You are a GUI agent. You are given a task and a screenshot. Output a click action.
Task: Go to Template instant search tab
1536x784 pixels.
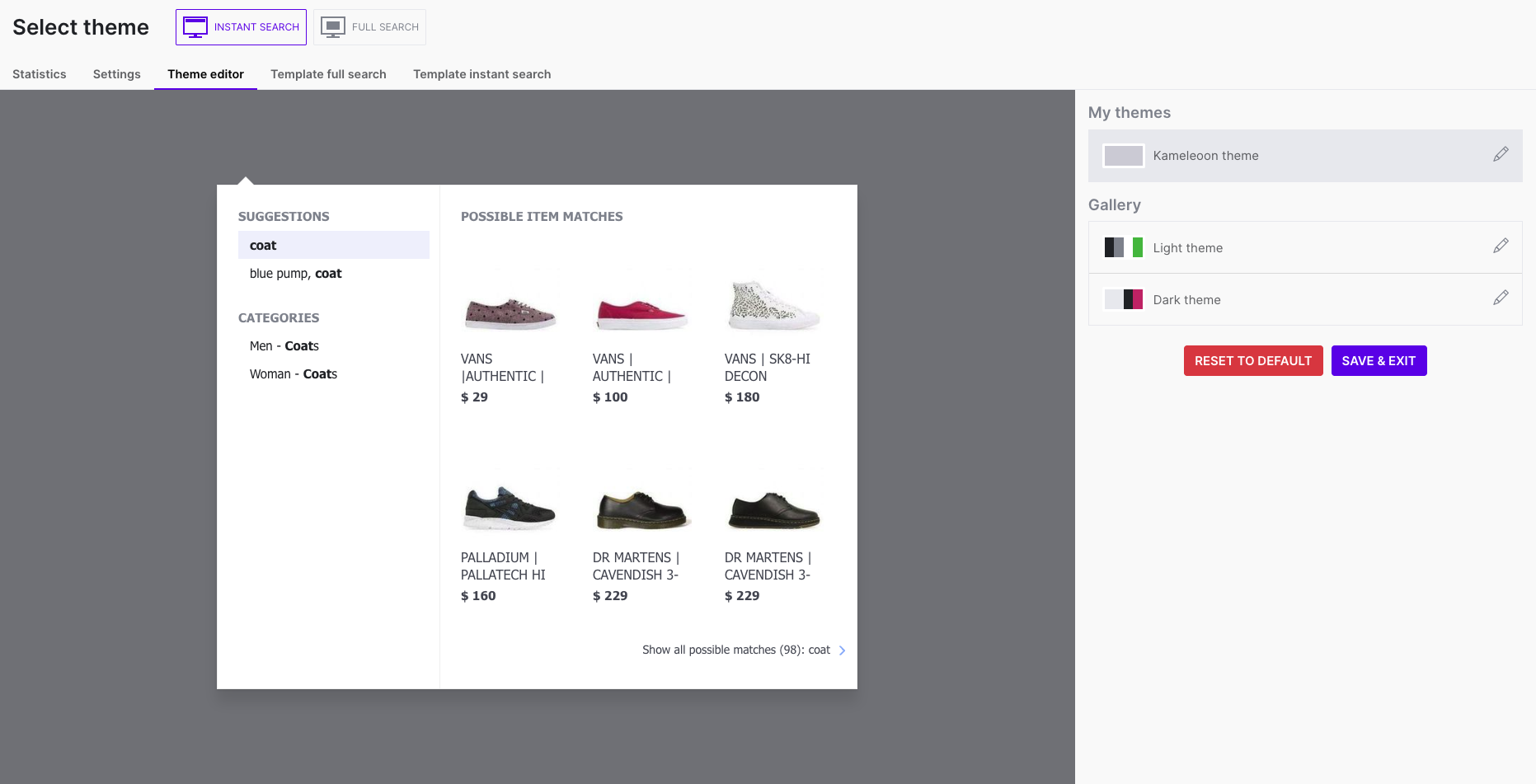(x=481, y=74)
